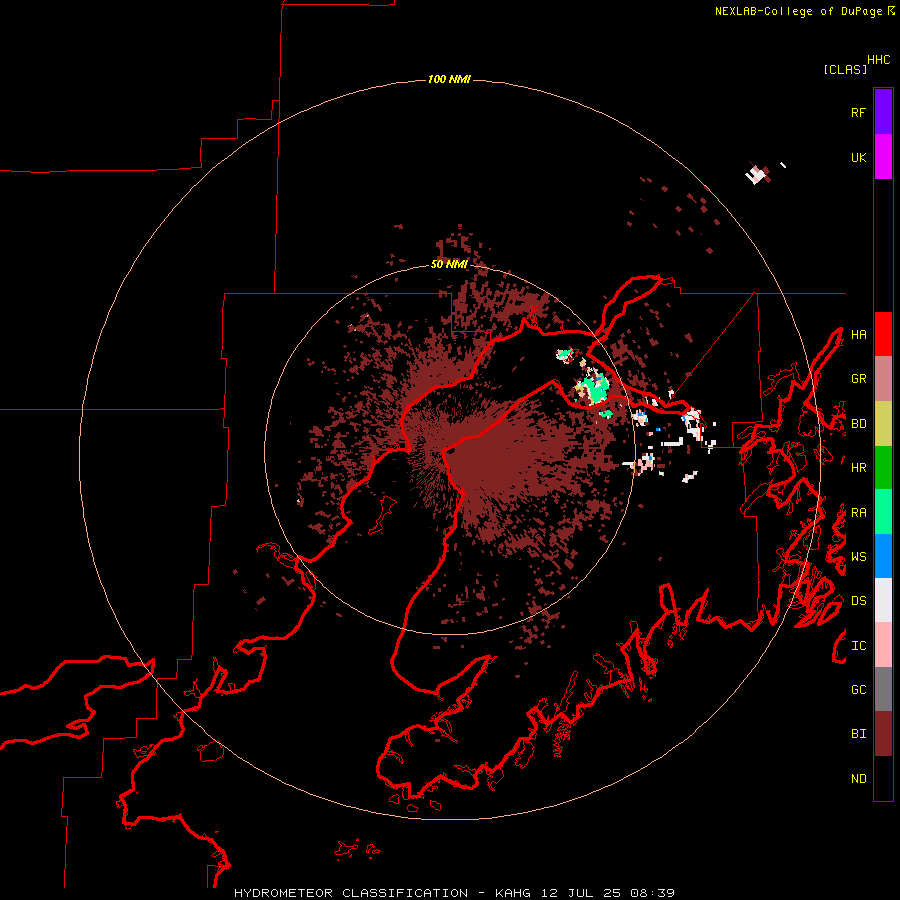
Task: Select the IC light pink legend swatch
Action: coord(883,645)
